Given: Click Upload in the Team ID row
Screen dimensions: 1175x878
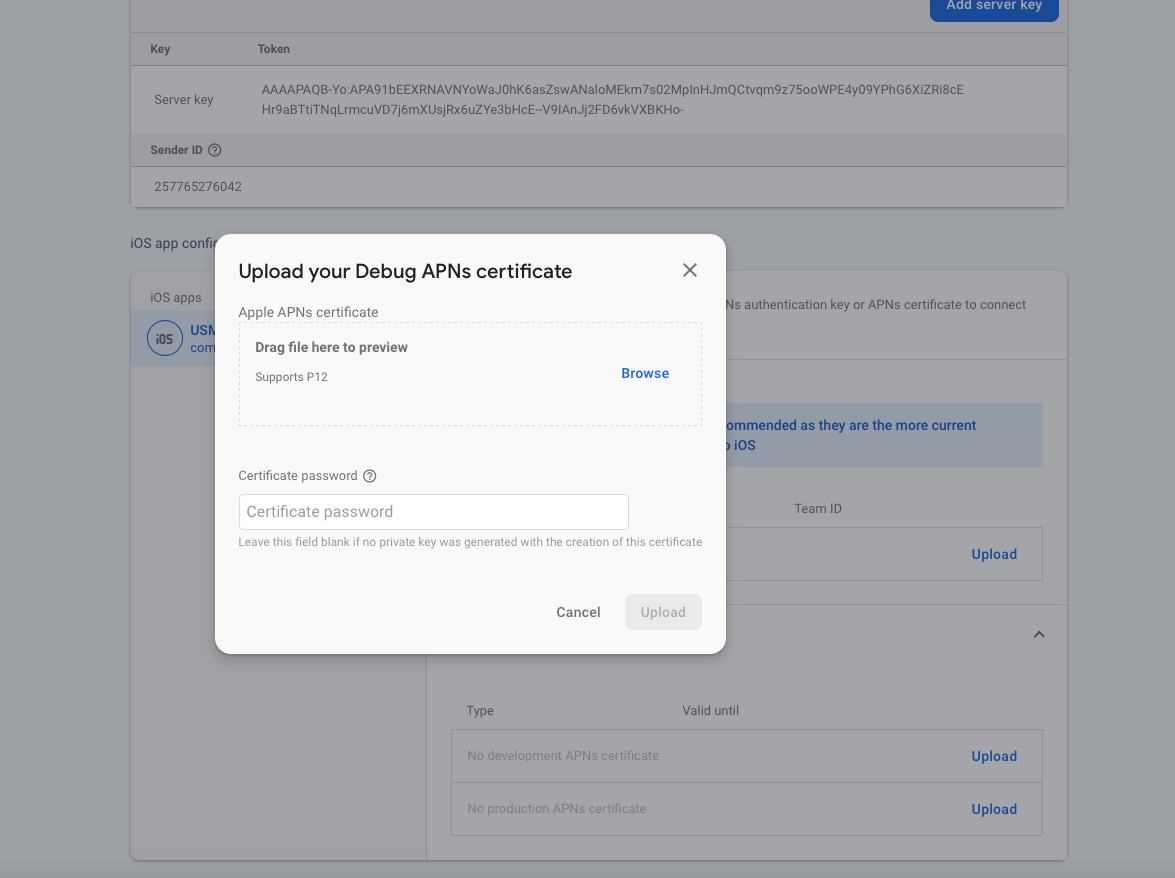Looking at the screenshot, I should (x=994, y=554).
